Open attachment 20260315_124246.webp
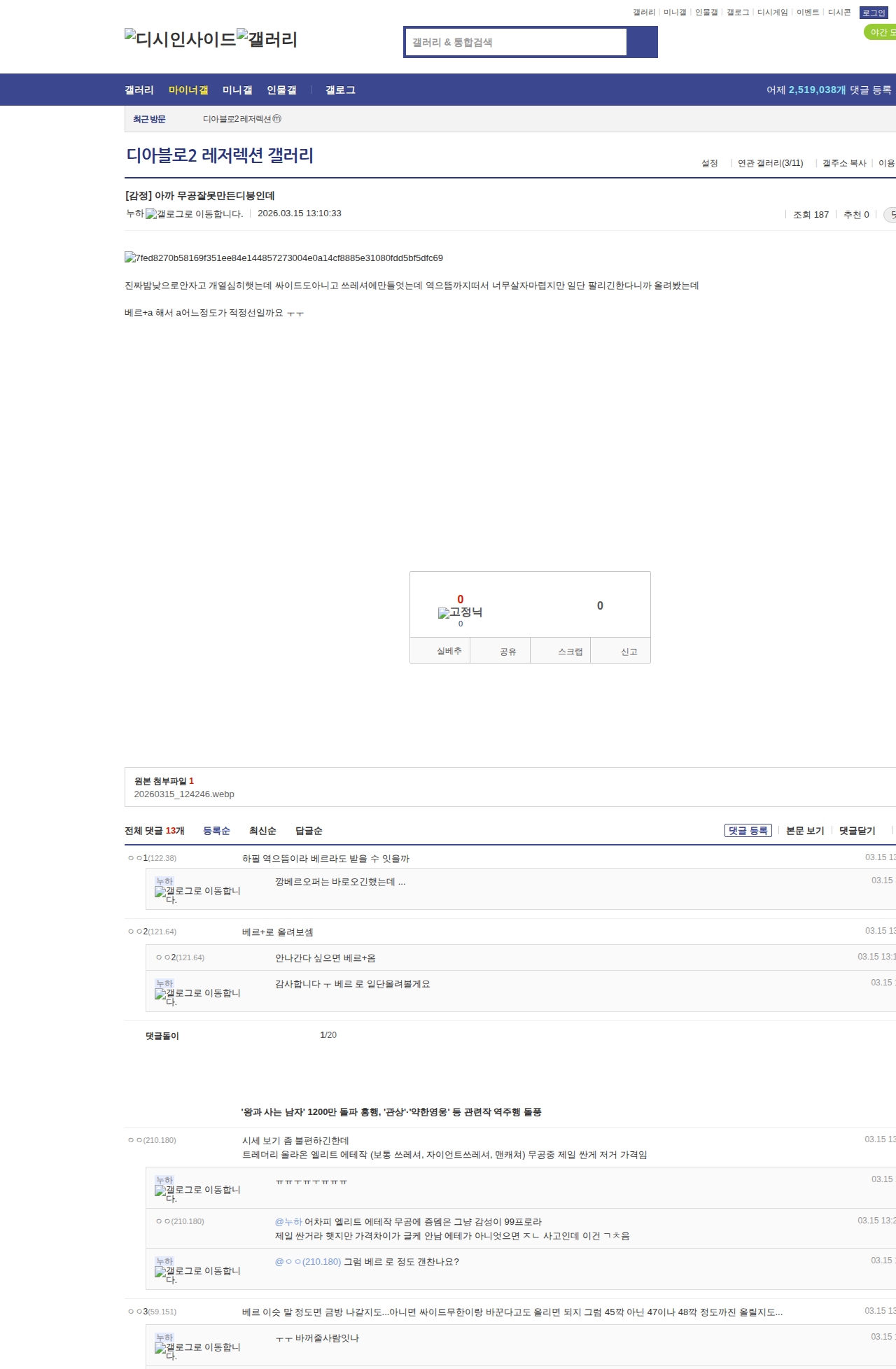896x1369 pixels. [184, 794]
